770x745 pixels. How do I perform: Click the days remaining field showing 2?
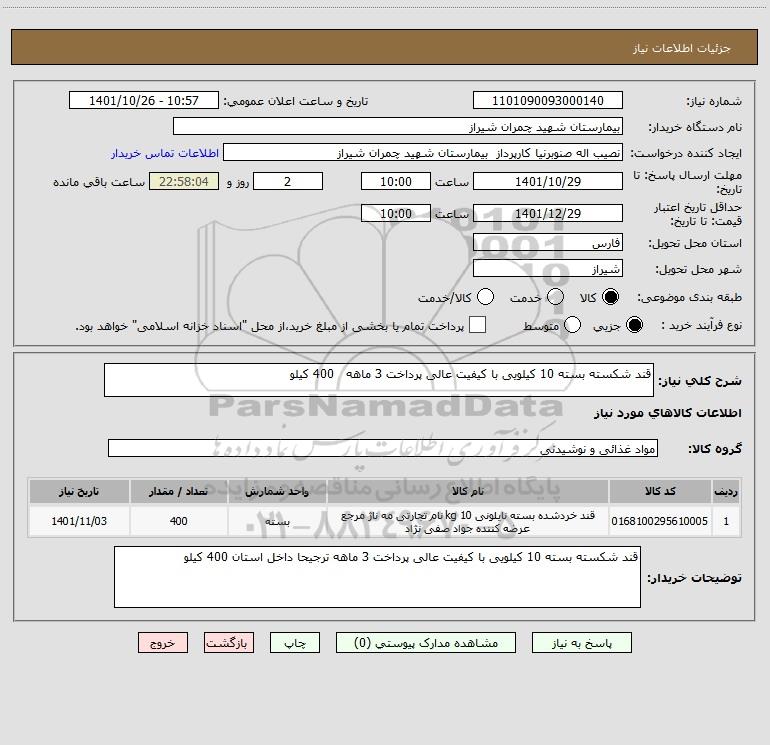tap(288, 181)
